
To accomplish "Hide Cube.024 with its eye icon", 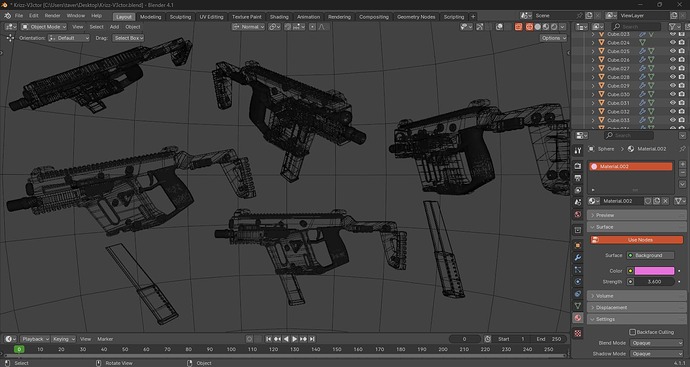I will tap(672, 43).
